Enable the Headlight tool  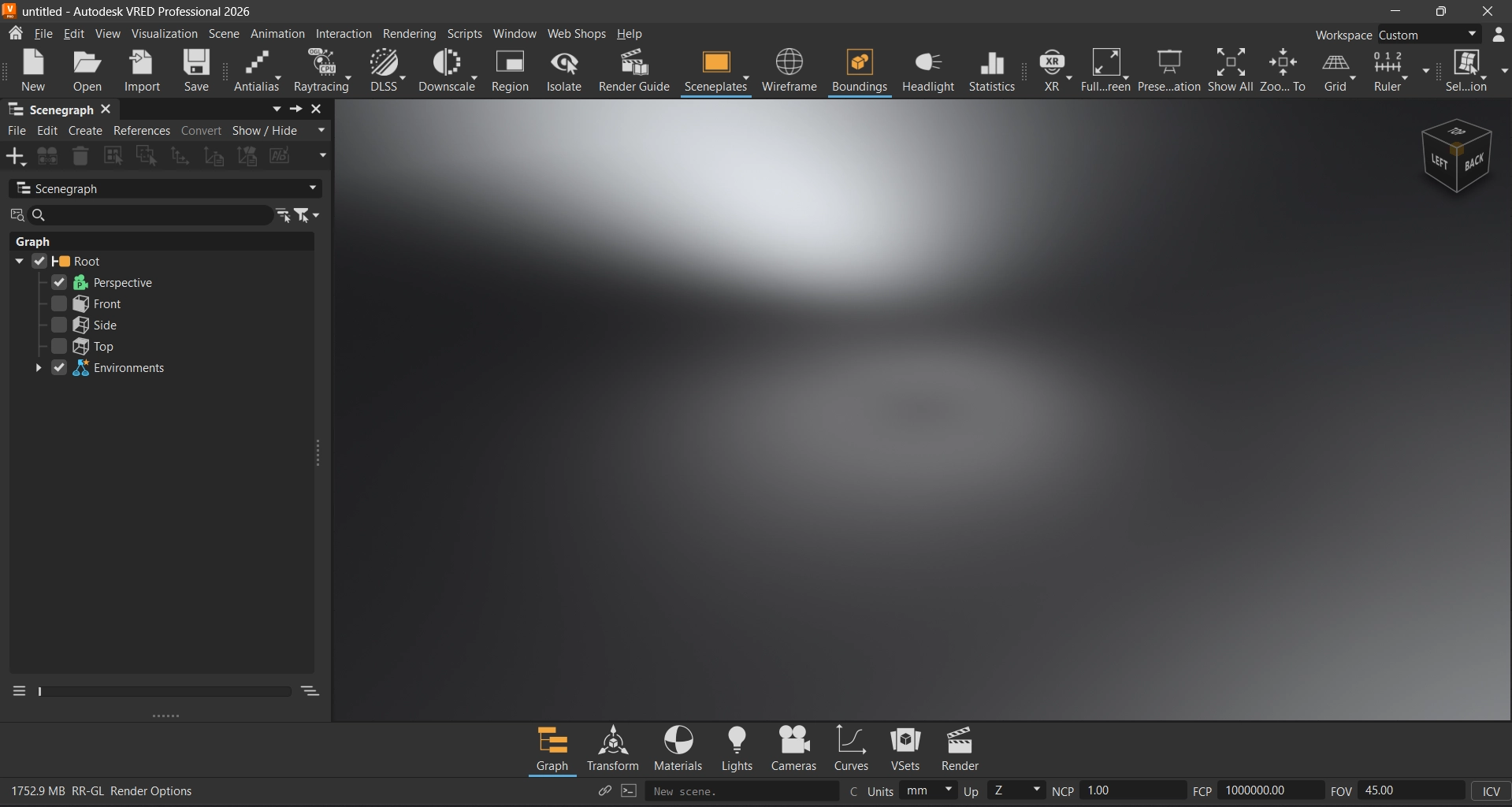(x=927, y=71)
